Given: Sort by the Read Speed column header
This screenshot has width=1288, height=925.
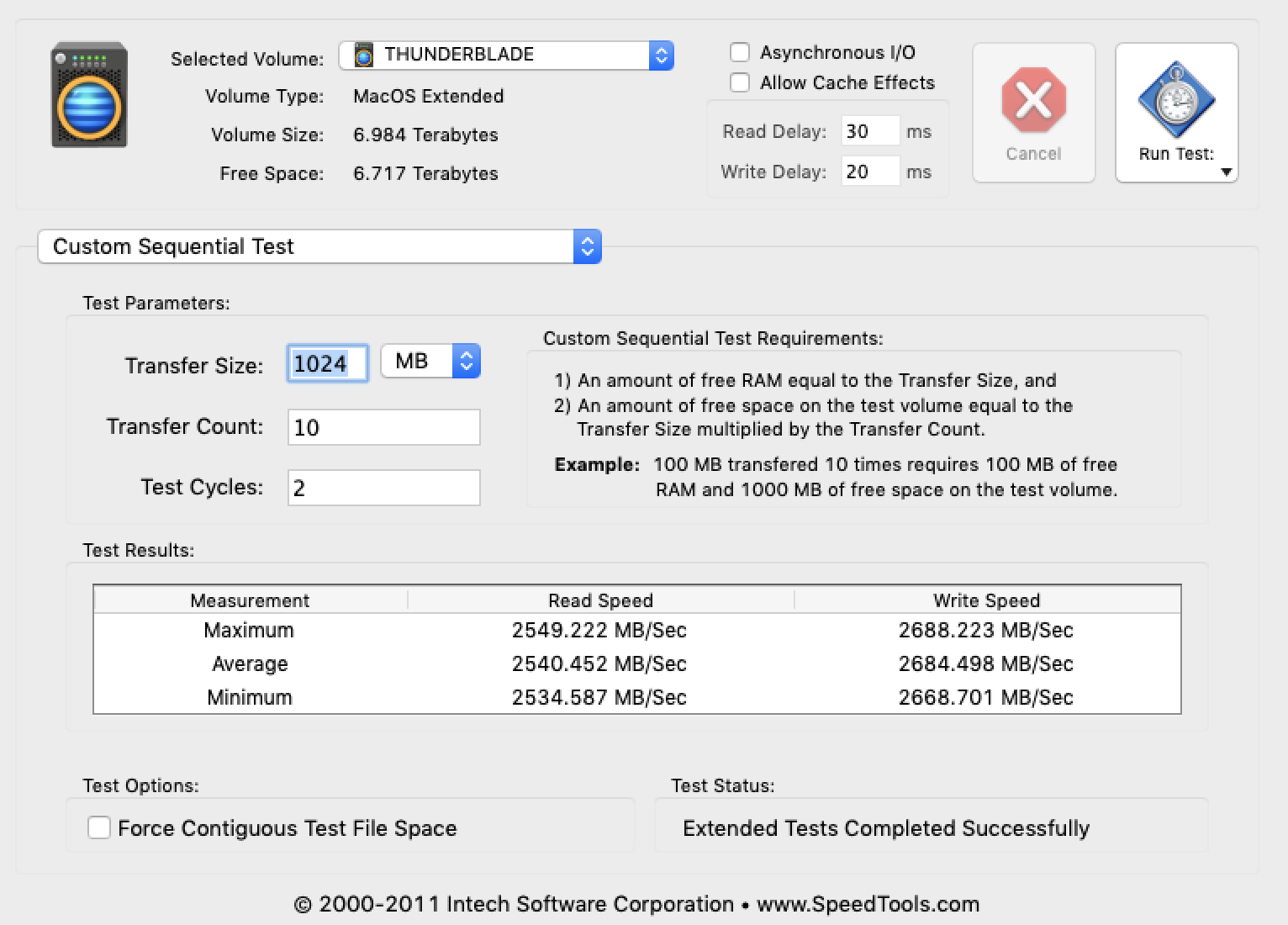Looking at the screenshot, I should pyautogui.click(x=600, y=600).
